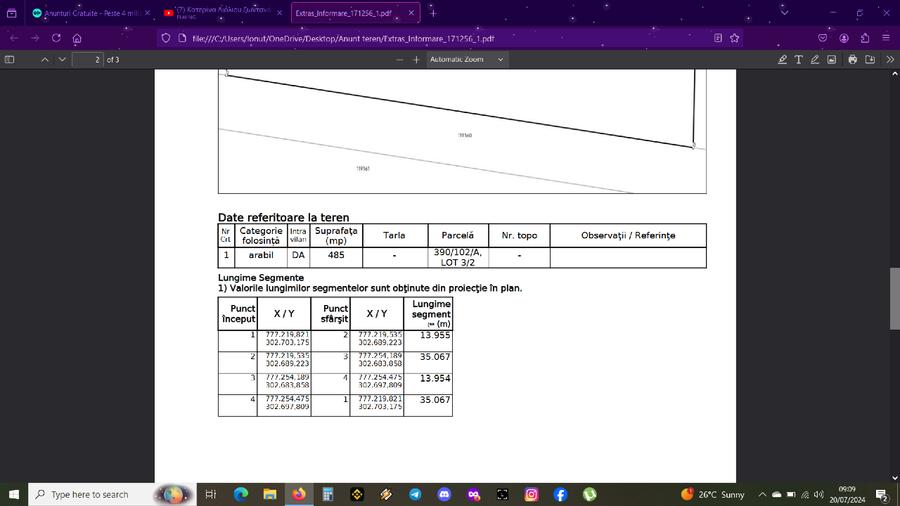Switch to the YouTube tab
Screen dimensions: 900x506
click(x=221, y=13)
